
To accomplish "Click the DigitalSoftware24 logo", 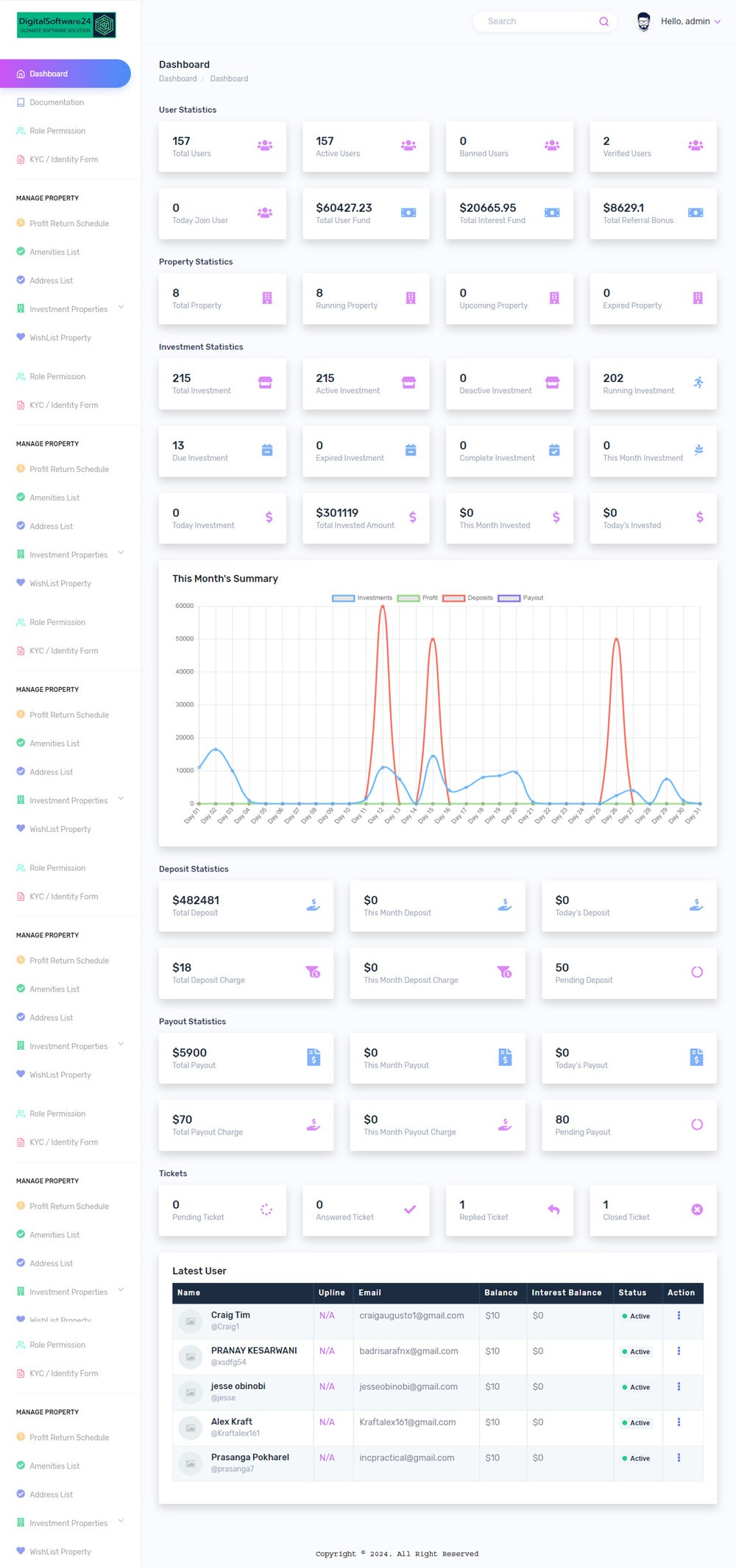I will click(x=66, y=25).
